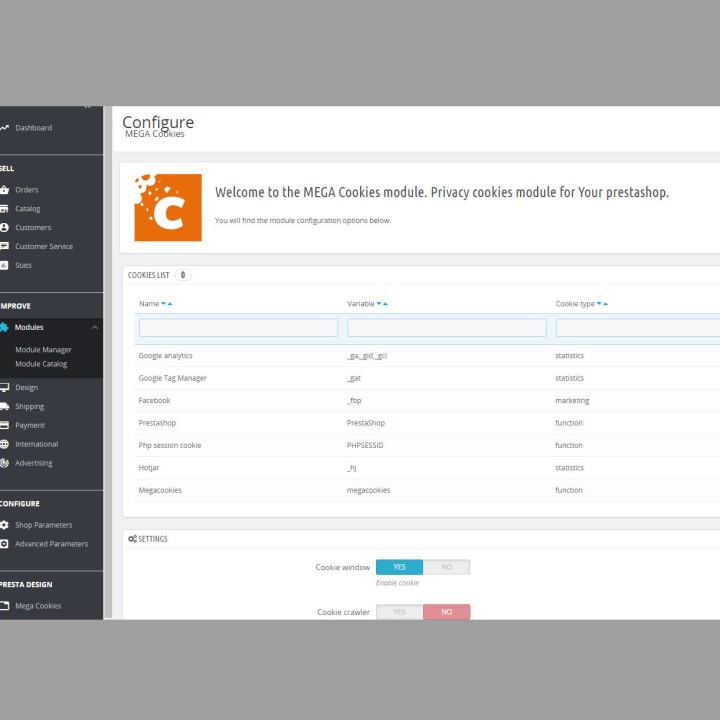
Task: Sort Cookie type column descending
Action: point(599,304)
